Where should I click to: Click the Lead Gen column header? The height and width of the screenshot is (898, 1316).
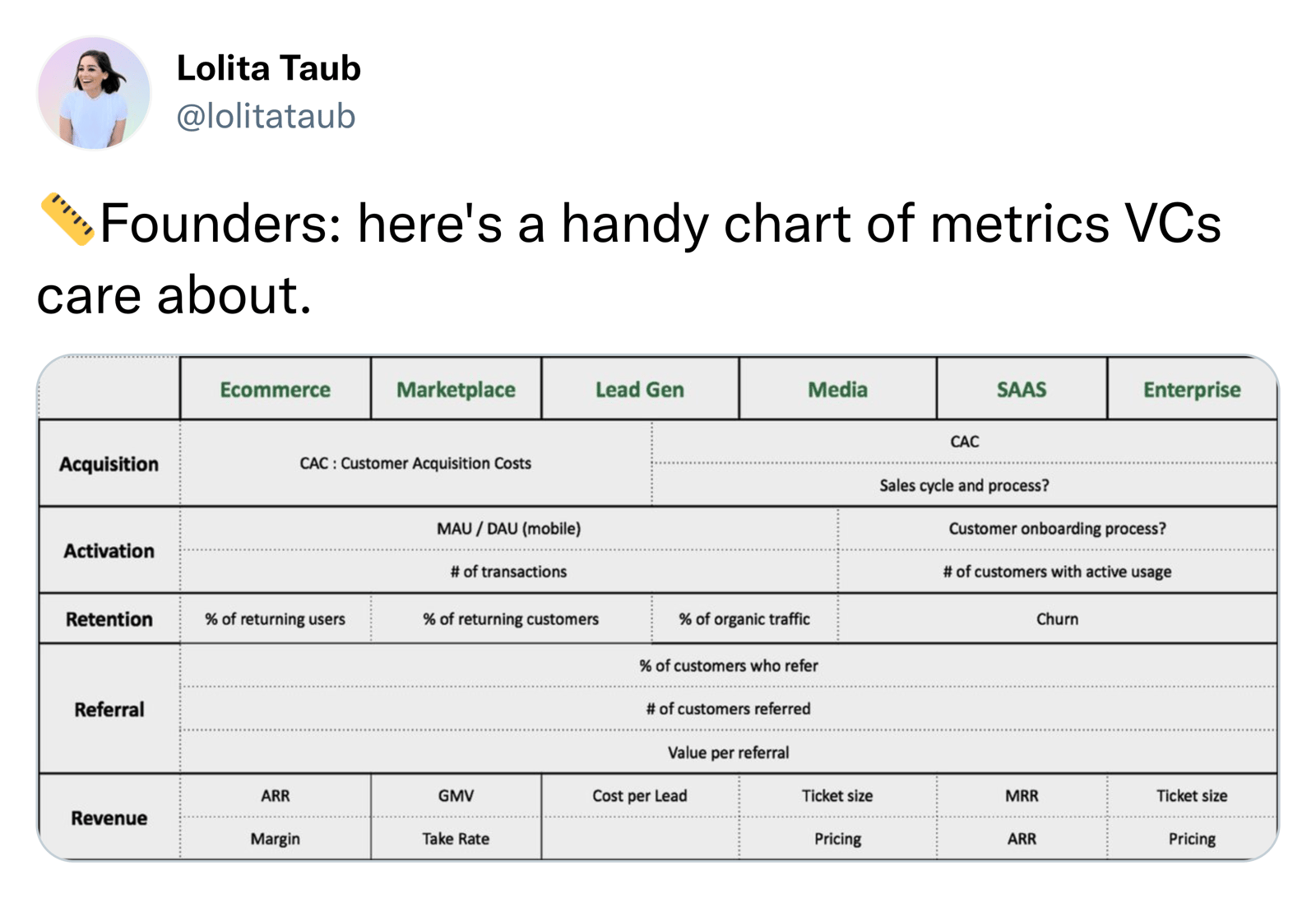[639, 390]
